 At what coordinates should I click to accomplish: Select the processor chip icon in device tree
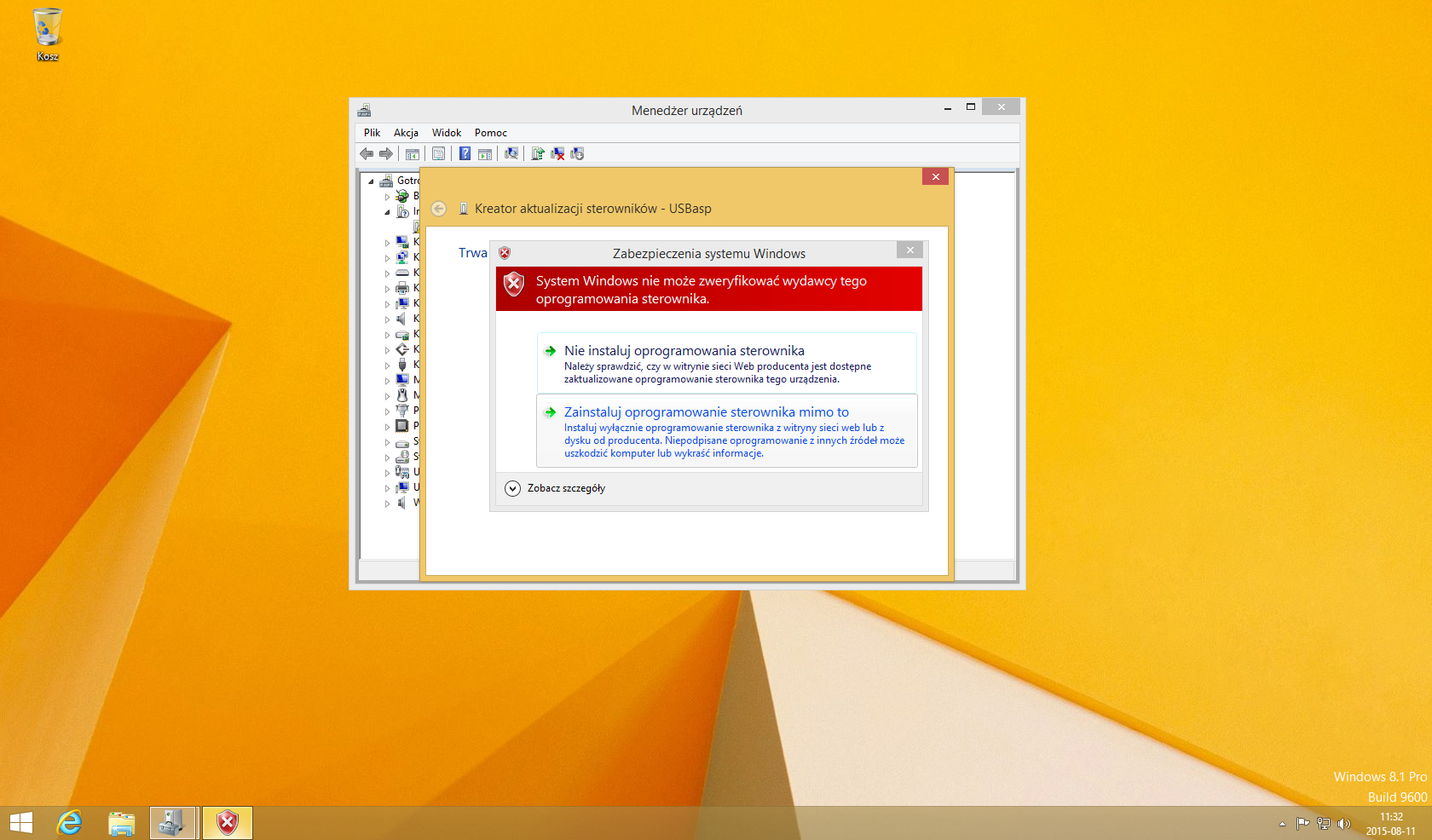(x=402, y=426)
